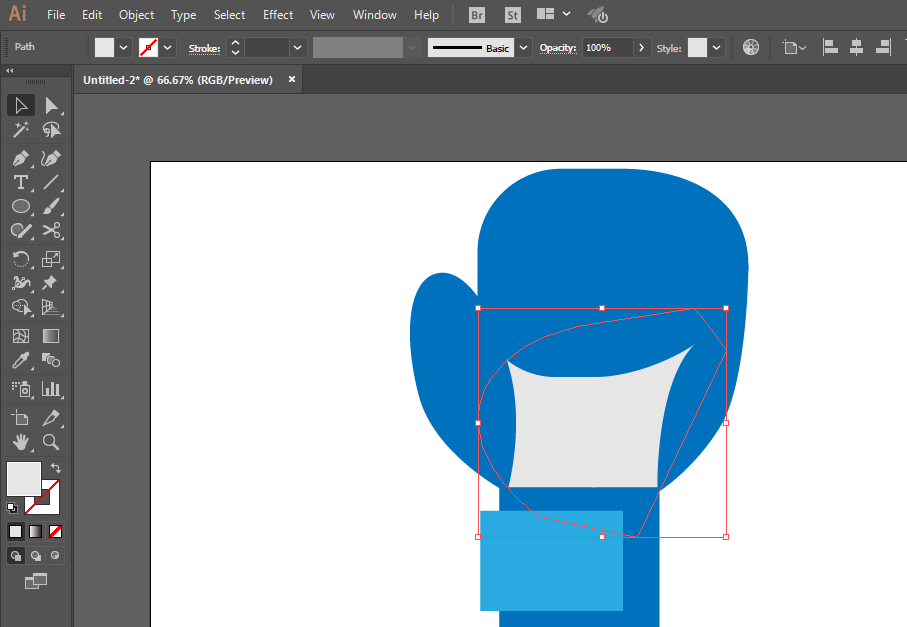This screenshot has width=907, height=627.
Task: Open the Style dropdown arrow
Action: (716, 47)
